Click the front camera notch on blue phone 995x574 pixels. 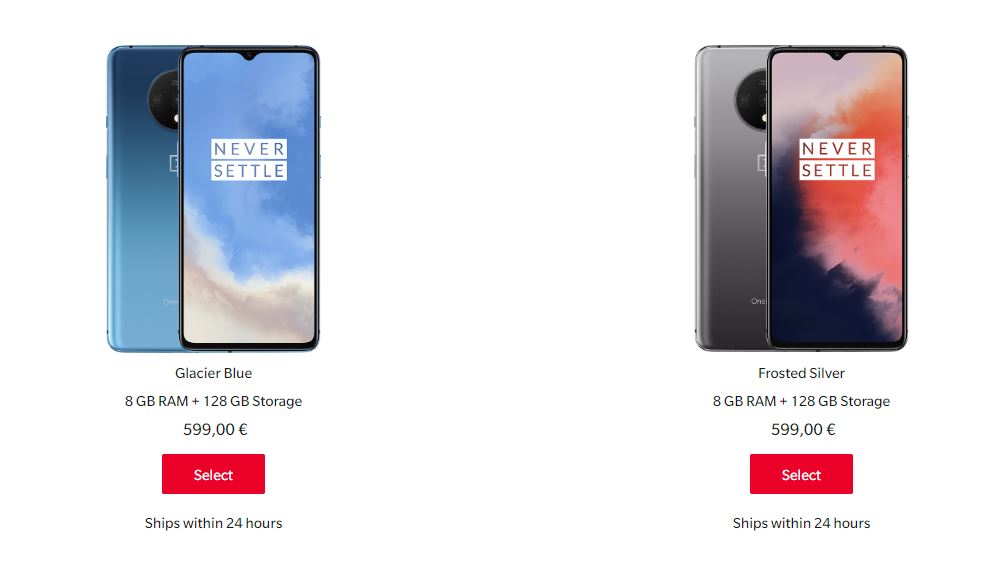click(249, 56)
